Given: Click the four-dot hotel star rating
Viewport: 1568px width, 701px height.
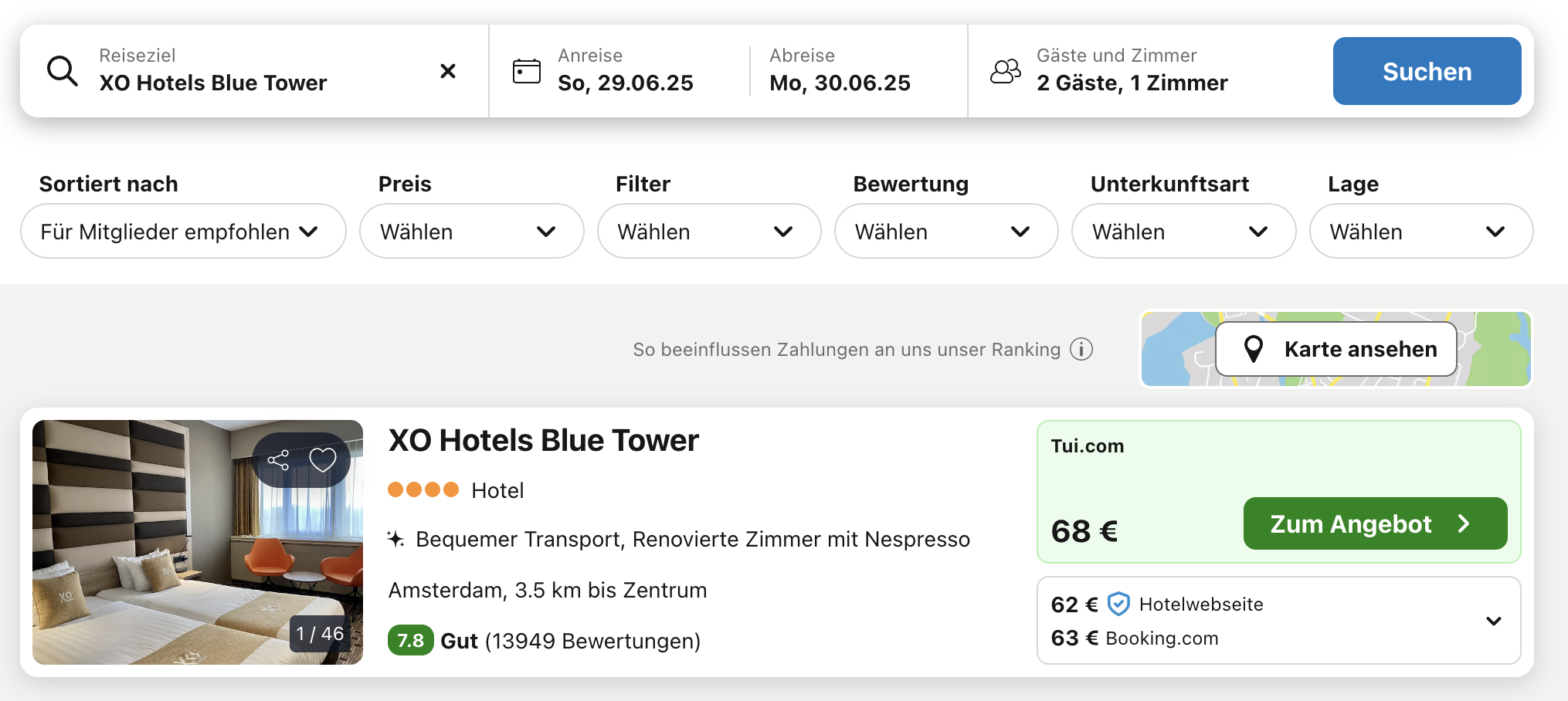Looking at the screenshot, I should pos(423,489).
